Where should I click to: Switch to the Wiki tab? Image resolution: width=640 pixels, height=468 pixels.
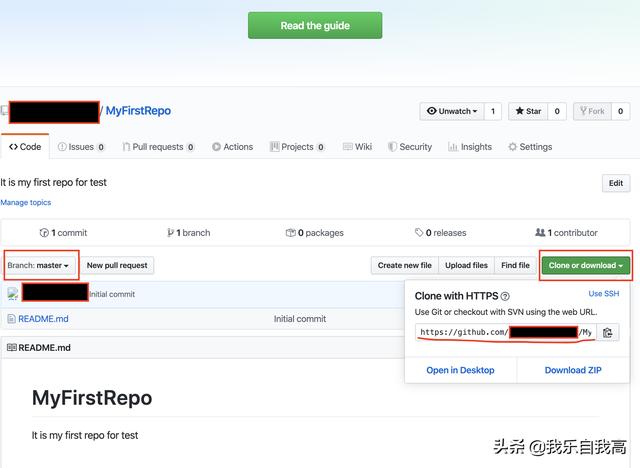tap(358, 147)
